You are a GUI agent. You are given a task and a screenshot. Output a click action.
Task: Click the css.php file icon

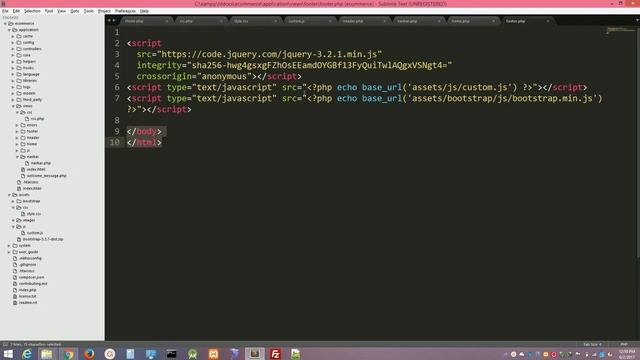[27, 118]
